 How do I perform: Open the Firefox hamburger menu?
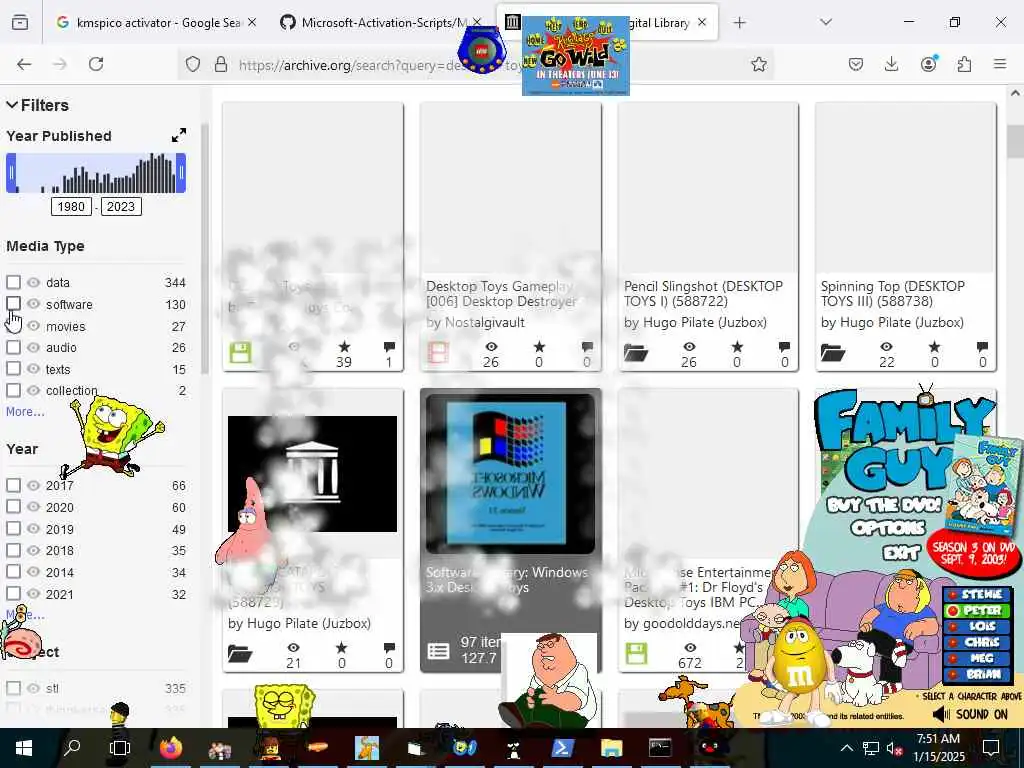tap(1000, 64)
